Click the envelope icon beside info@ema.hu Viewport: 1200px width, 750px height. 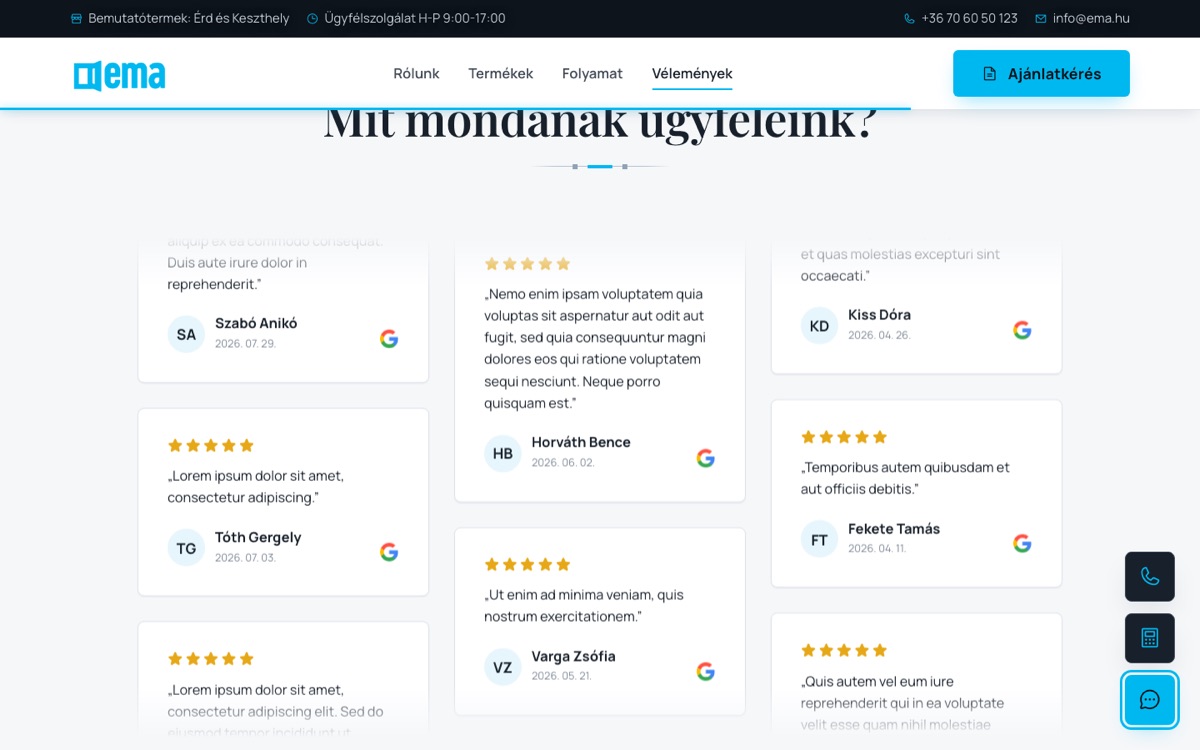(1041, 18)
